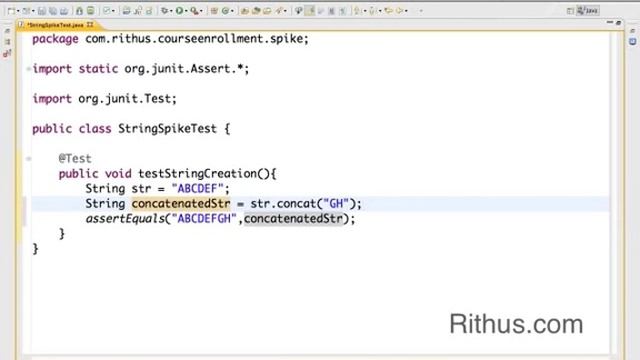640x360 pixels.
Task: Click the yellow Back navigation arrow
Action: coord(389,11)
